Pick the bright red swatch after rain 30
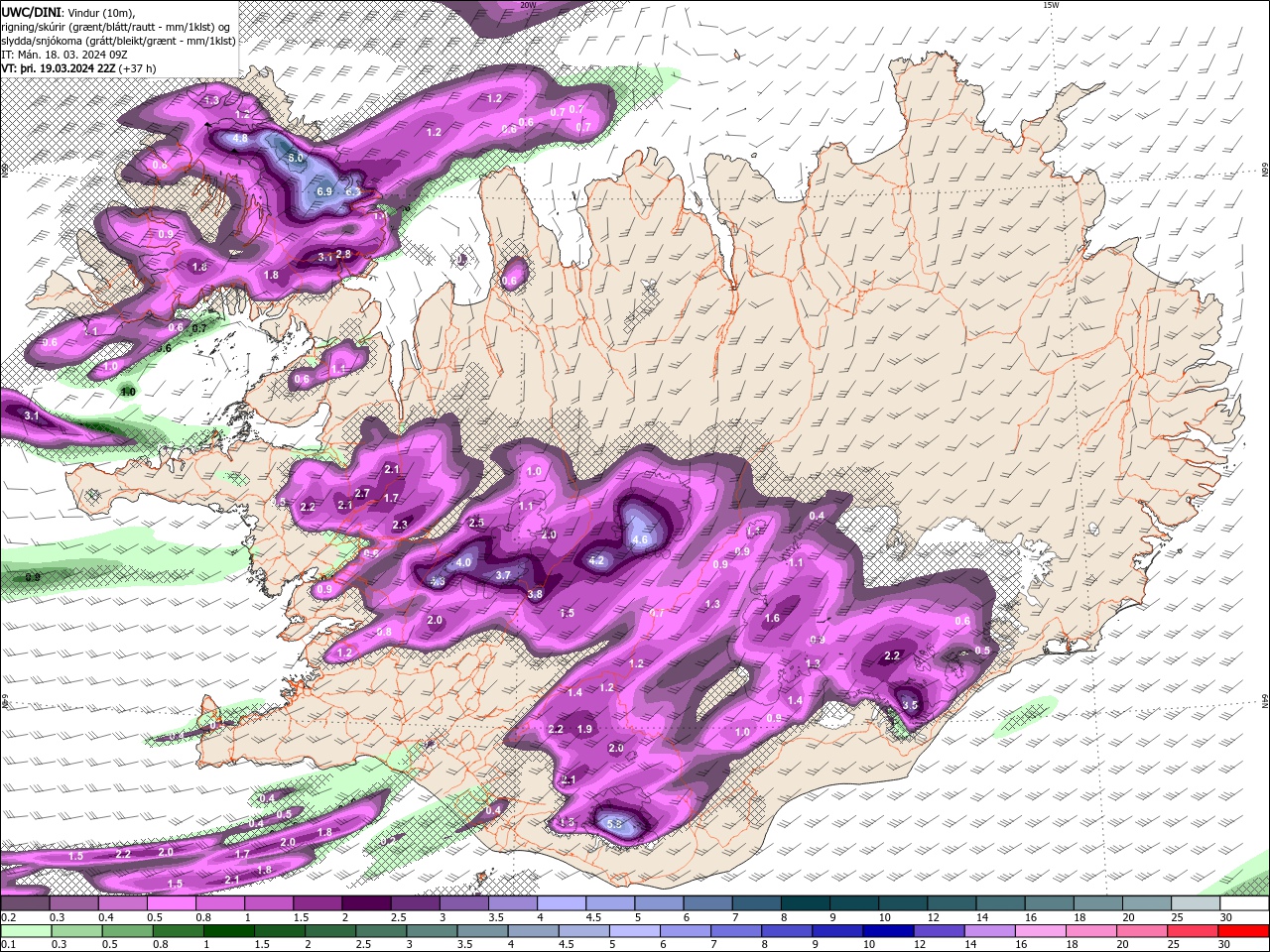 (1244, 930)
